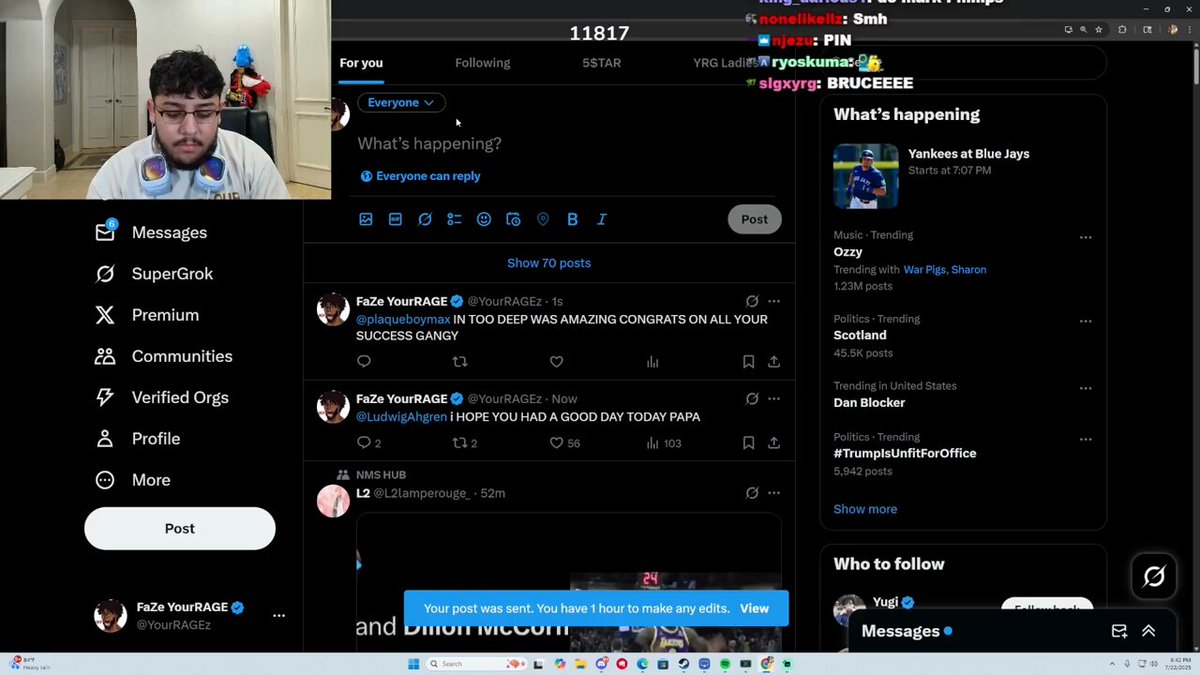Ask Grok about the @plaqueboymax post
This screenshot has width=1200, height=675.
tap(752, 301)
